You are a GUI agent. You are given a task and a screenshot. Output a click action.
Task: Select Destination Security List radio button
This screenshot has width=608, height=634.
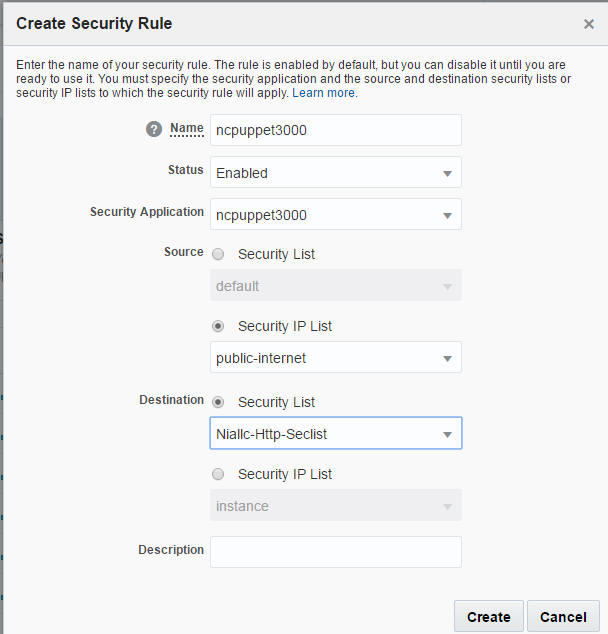(218, 402)
